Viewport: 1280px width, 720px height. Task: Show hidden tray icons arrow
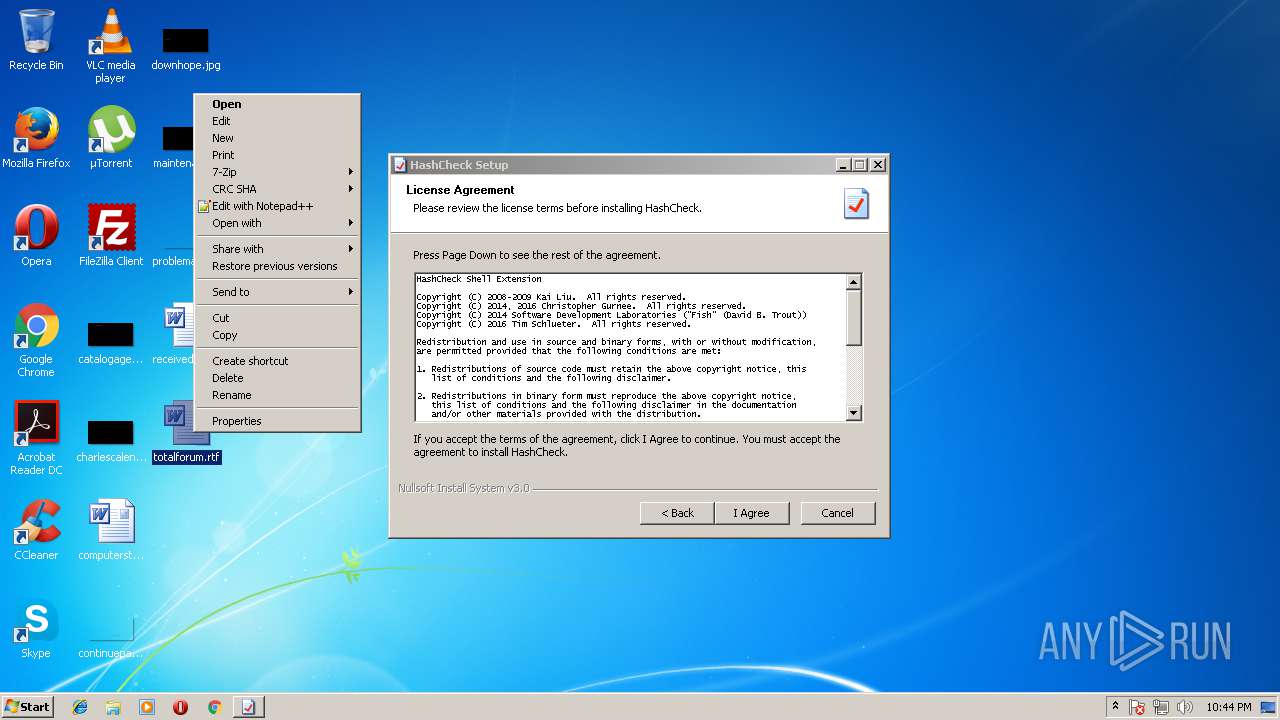(1116, 707)
